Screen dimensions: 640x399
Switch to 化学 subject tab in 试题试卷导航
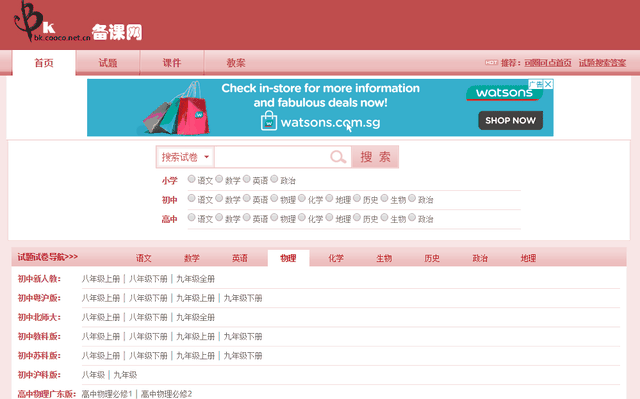[x=336, y=258]
